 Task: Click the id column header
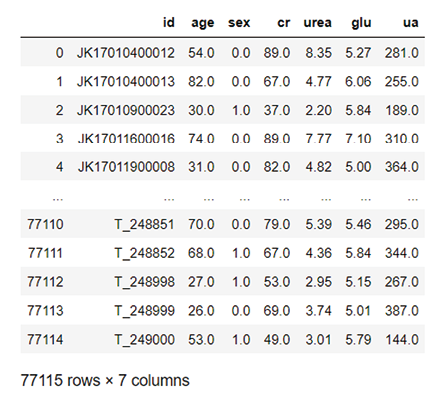[169, 23]
